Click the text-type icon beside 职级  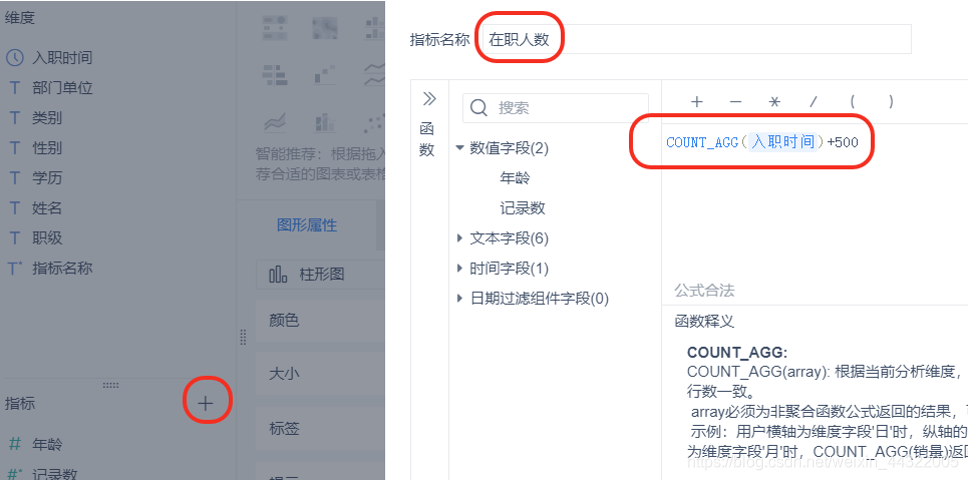click(x=14, y=238)
